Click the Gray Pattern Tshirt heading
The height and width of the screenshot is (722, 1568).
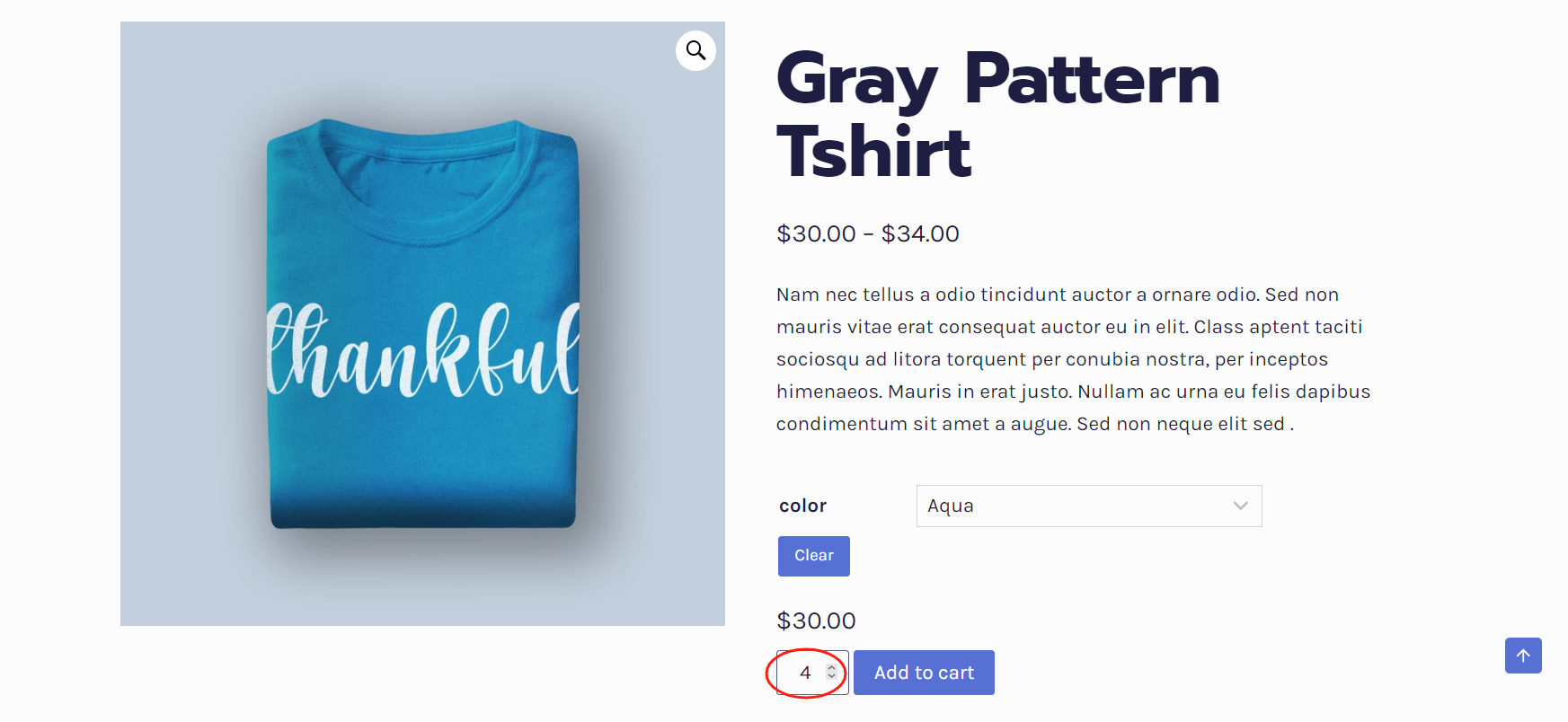997,114
